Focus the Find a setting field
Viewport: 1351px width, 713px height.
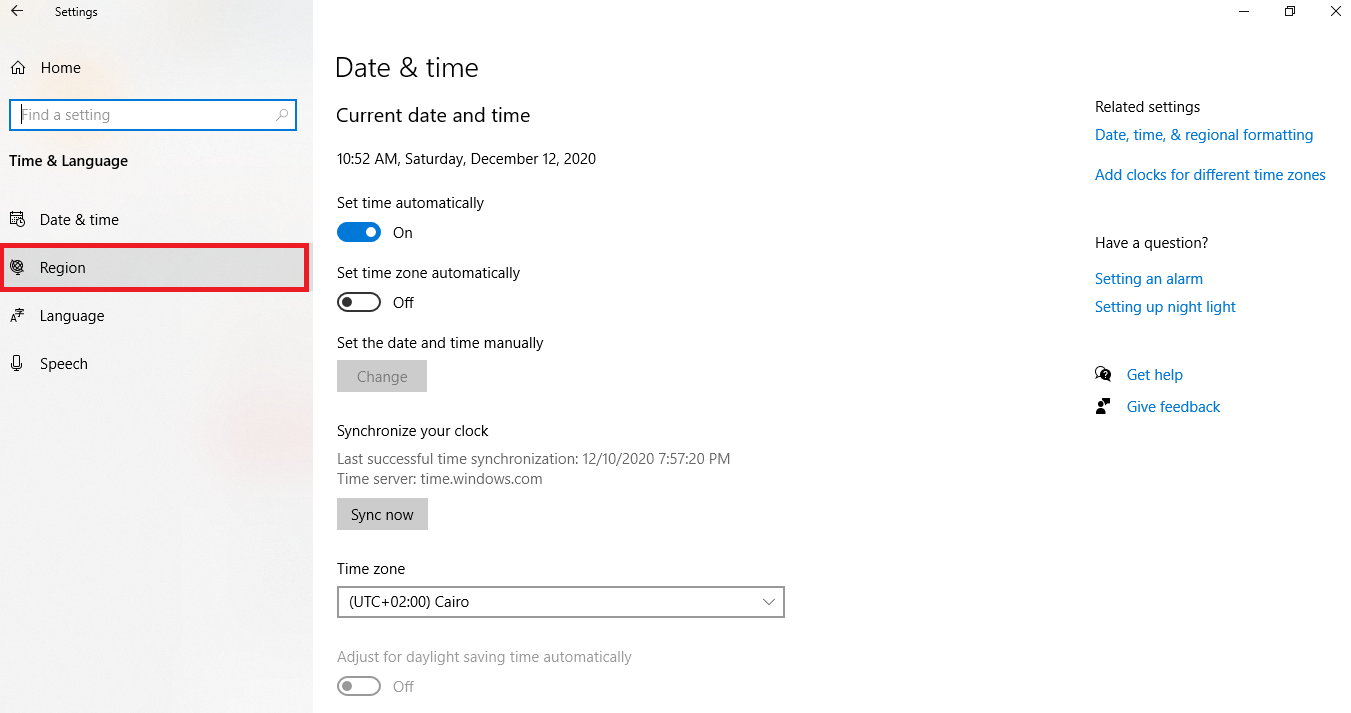[153, 115]
